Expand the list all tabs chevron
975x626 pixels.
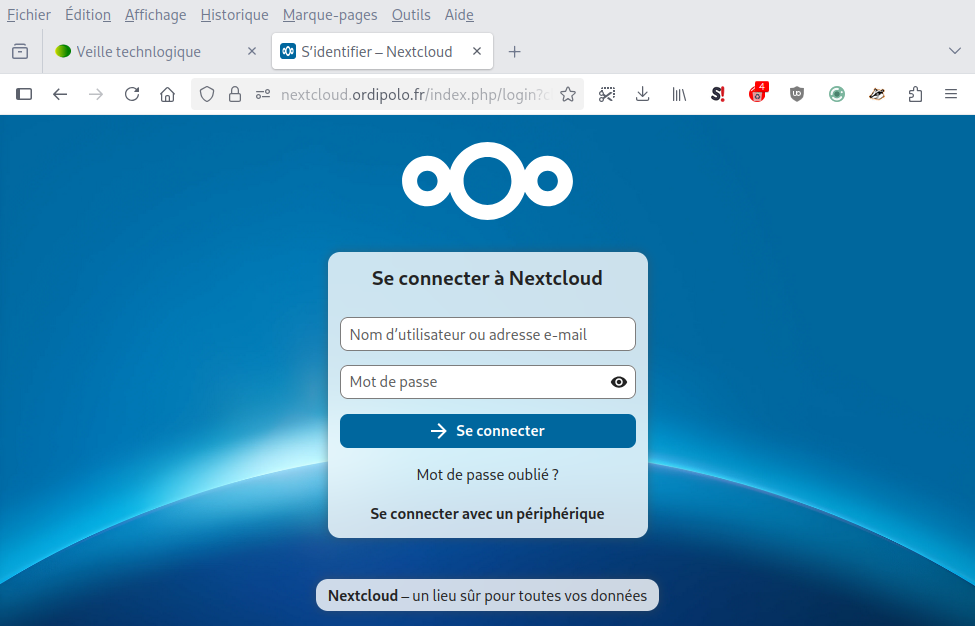[954, 51]
